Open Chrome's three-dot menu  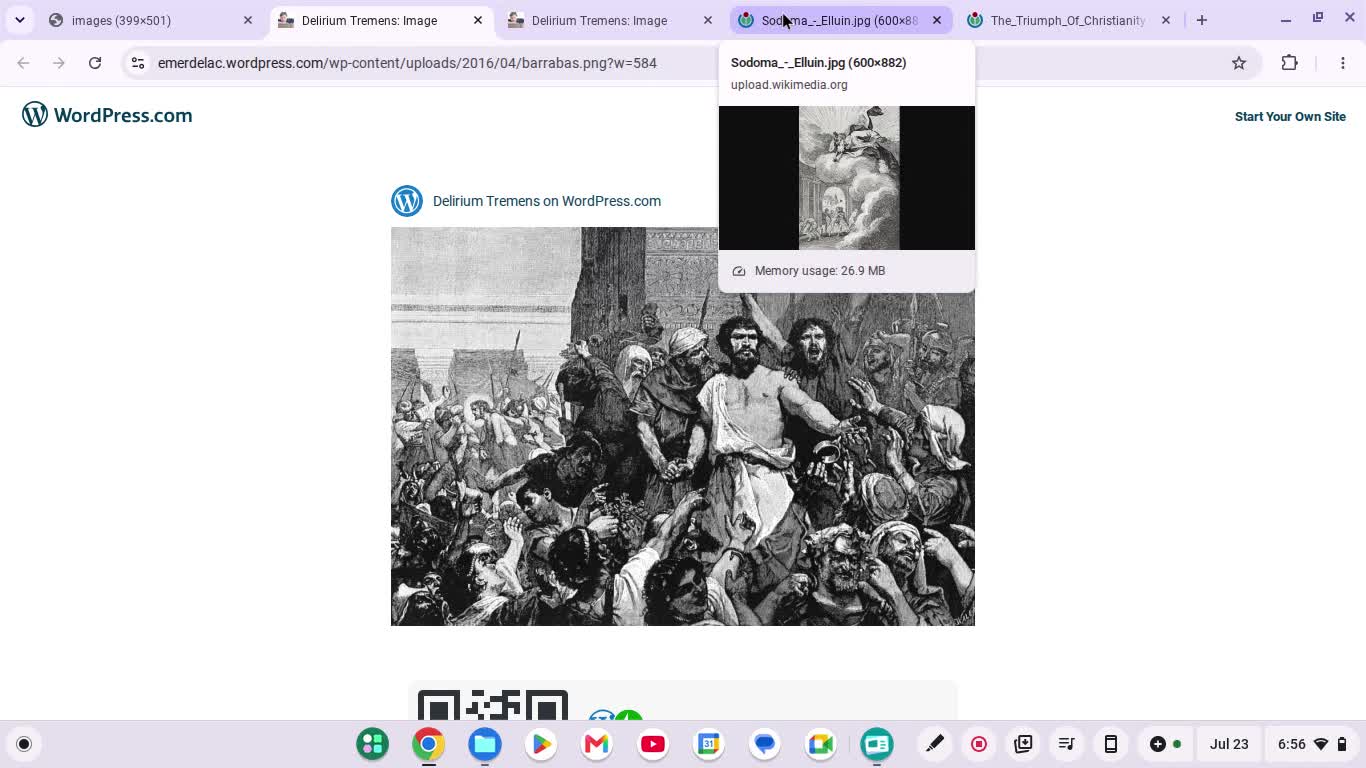pos(1343,63)
